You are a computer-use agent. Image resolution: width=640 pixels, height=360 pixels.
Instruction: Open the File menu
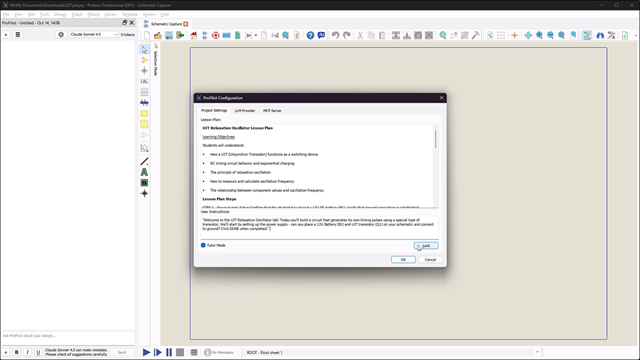(6, 14)
